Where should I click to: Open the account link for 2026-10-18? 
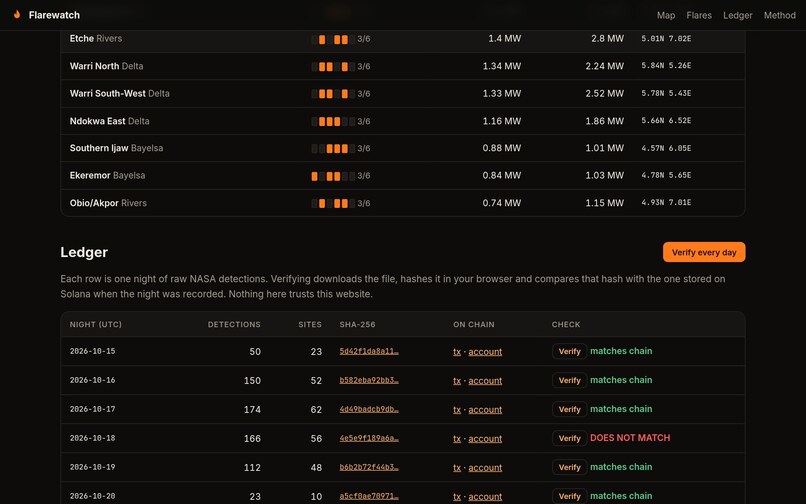point(485,439)
